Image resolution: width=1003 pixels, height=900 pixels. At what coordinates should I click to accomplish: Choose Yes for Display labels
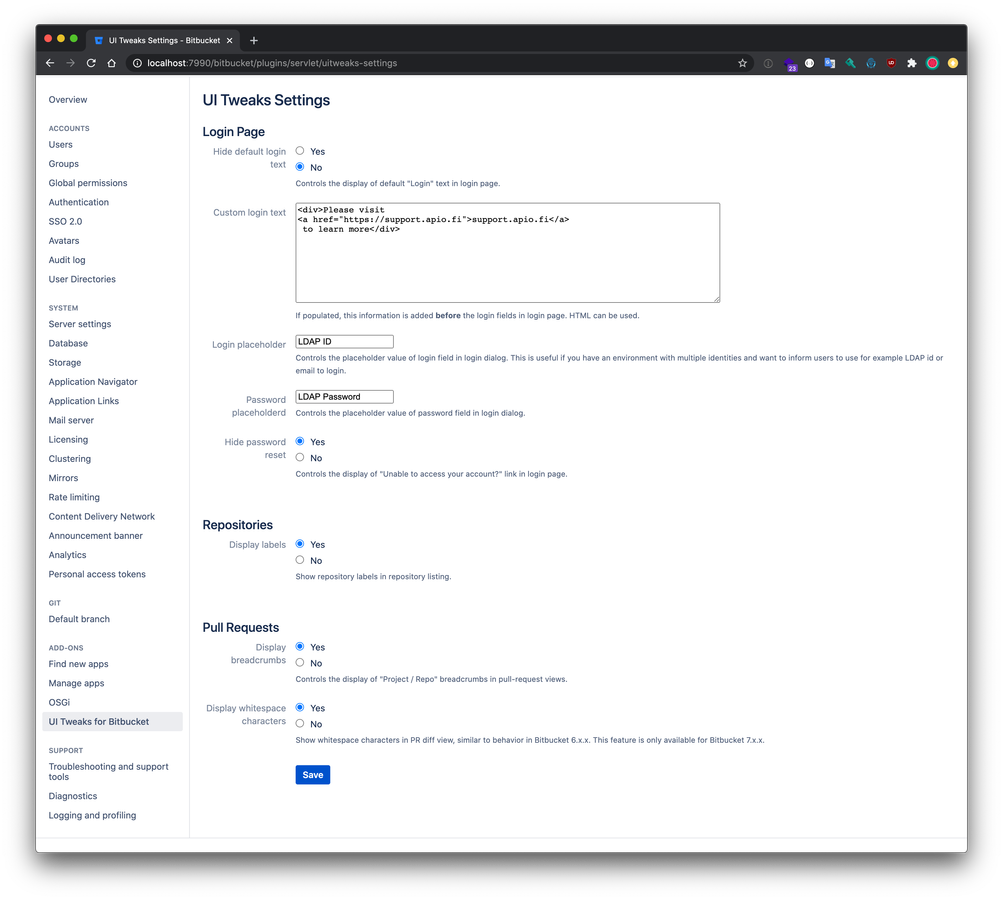(299, 544)
